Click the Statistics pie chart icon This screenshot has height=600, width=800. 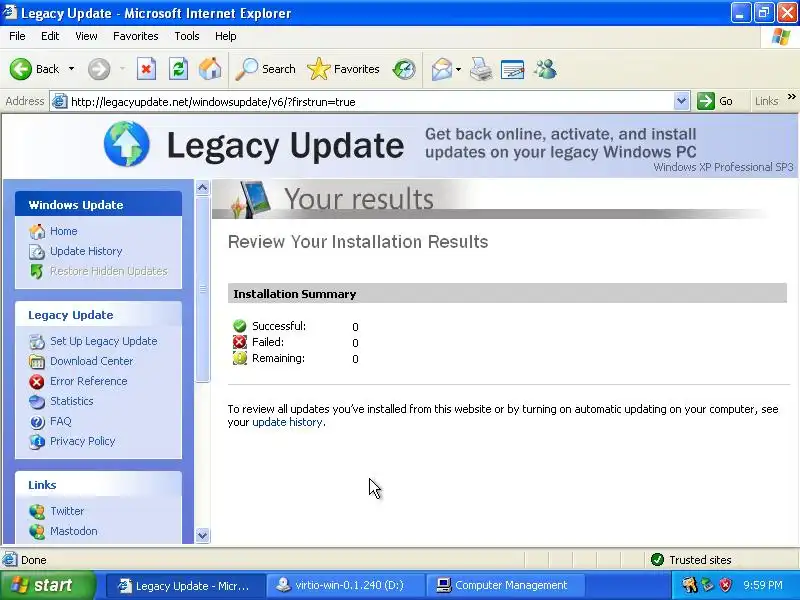(37, 402)
